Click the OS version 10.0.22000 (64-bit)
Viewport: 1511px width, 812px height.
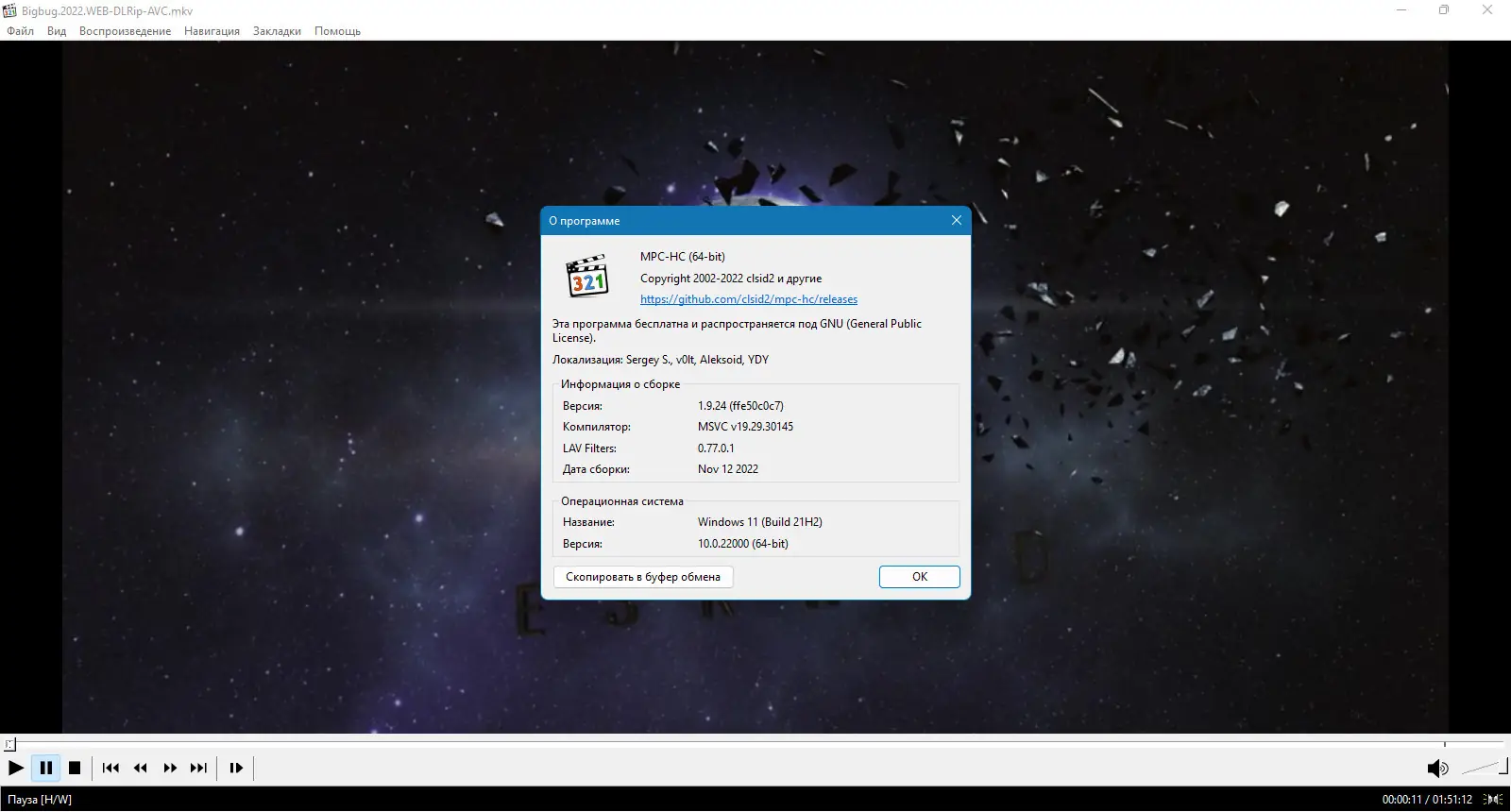[x=743, y=544]
